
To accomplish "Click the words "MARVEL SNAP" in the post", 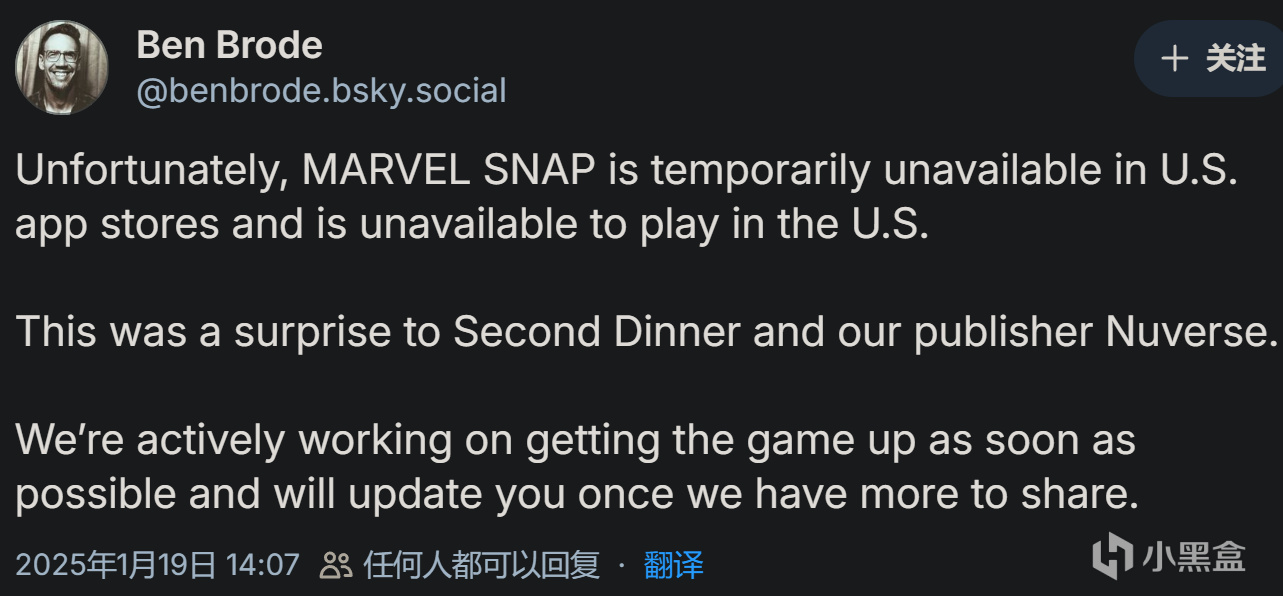I will [x=451, y=171].
